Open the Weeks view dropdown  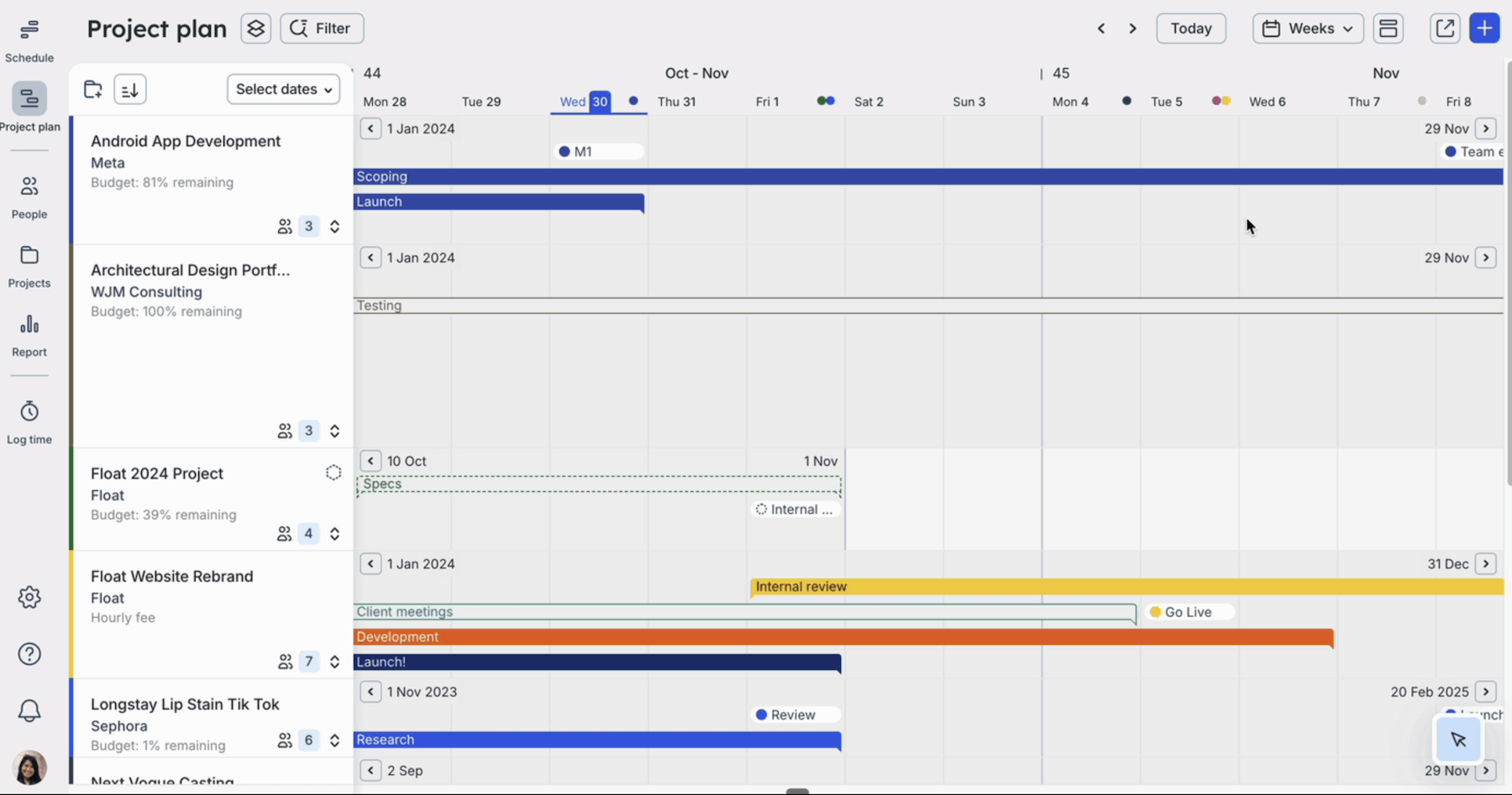pyautogui.click(x=1307, y=29)
